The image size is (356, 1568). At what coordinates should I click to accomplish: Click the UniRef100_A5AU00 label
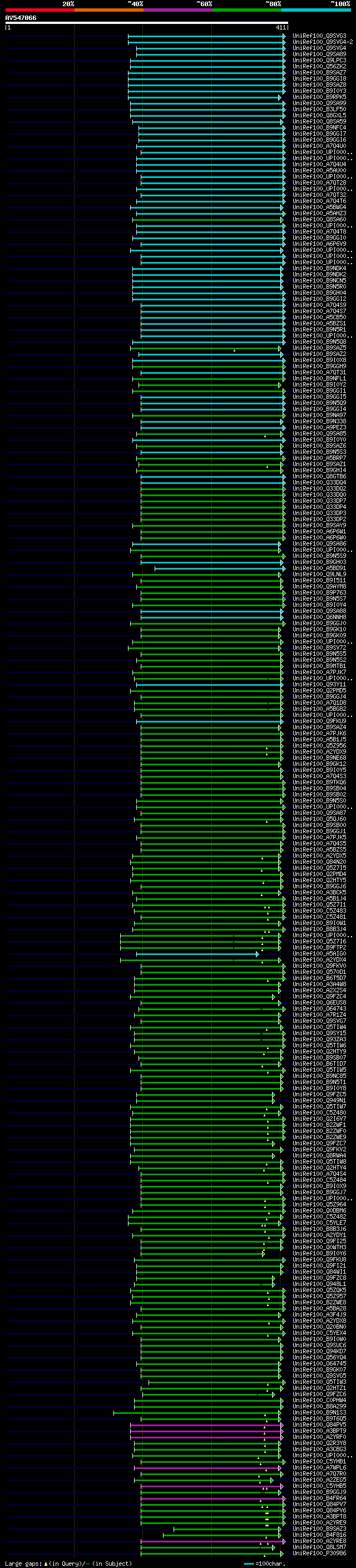click(x=319, y=170)
